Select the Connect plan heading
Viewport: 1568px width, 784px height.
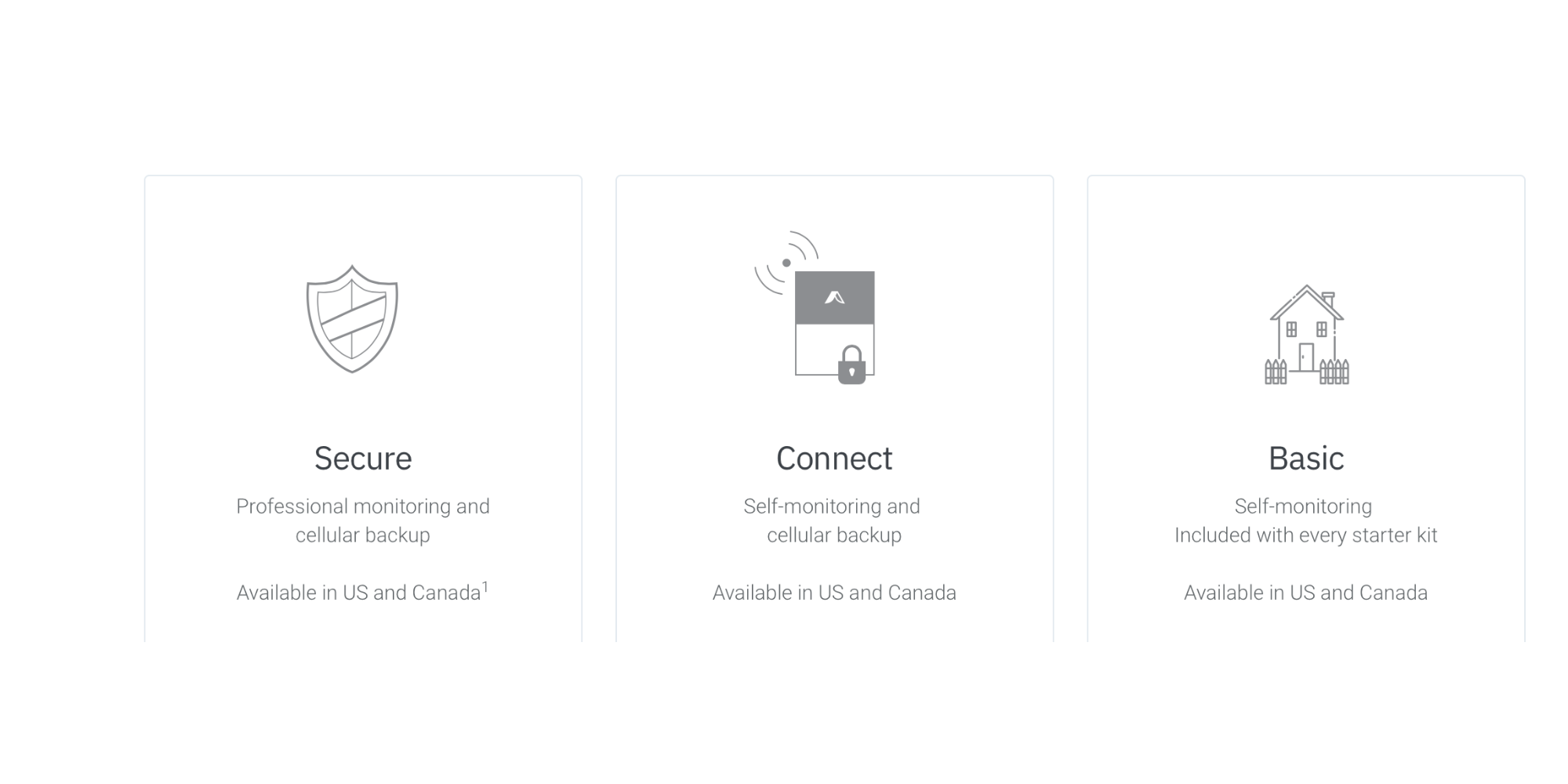834,459
